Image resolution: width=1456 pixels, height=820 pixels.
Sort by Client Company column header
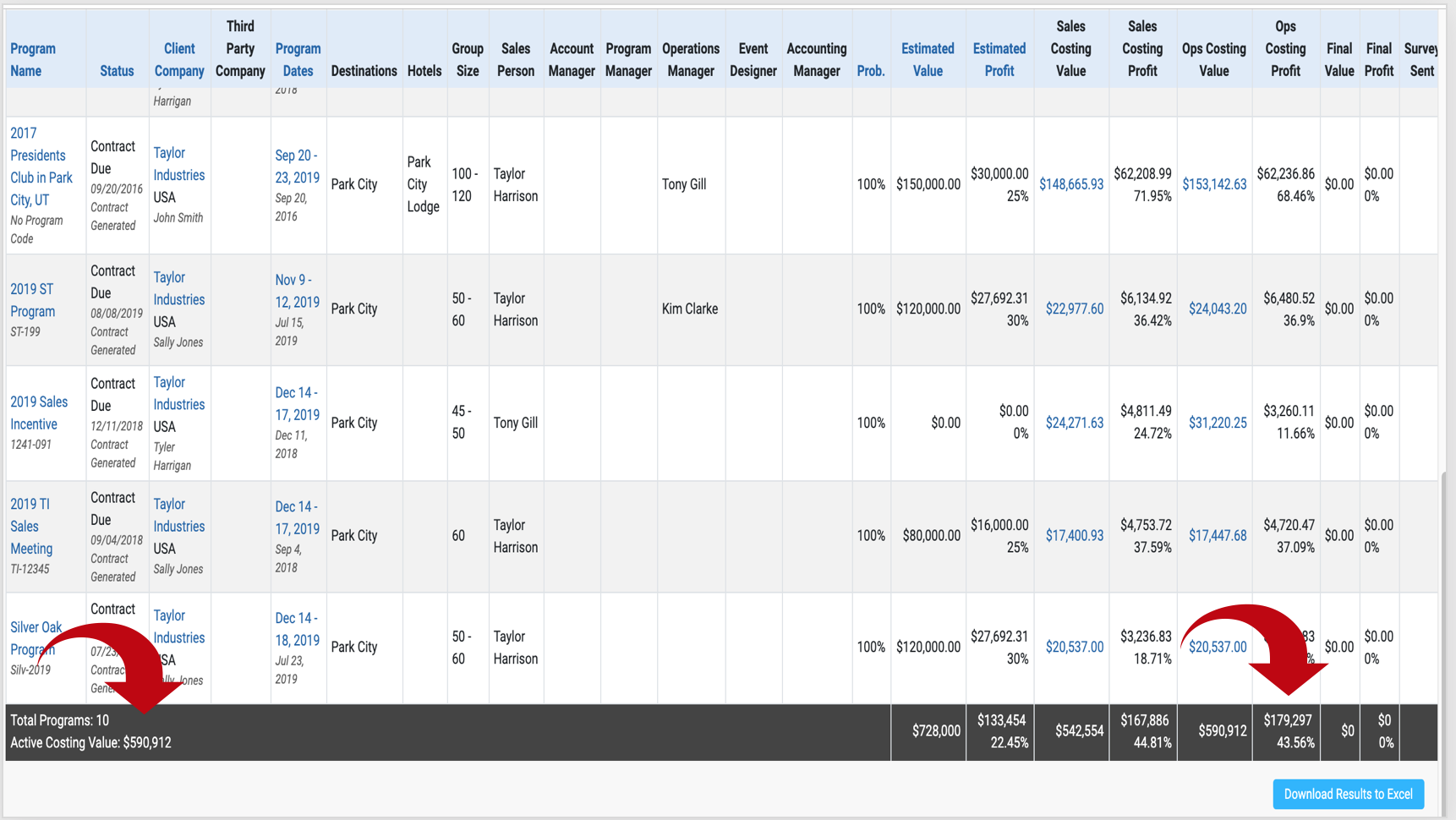(179, 60)
